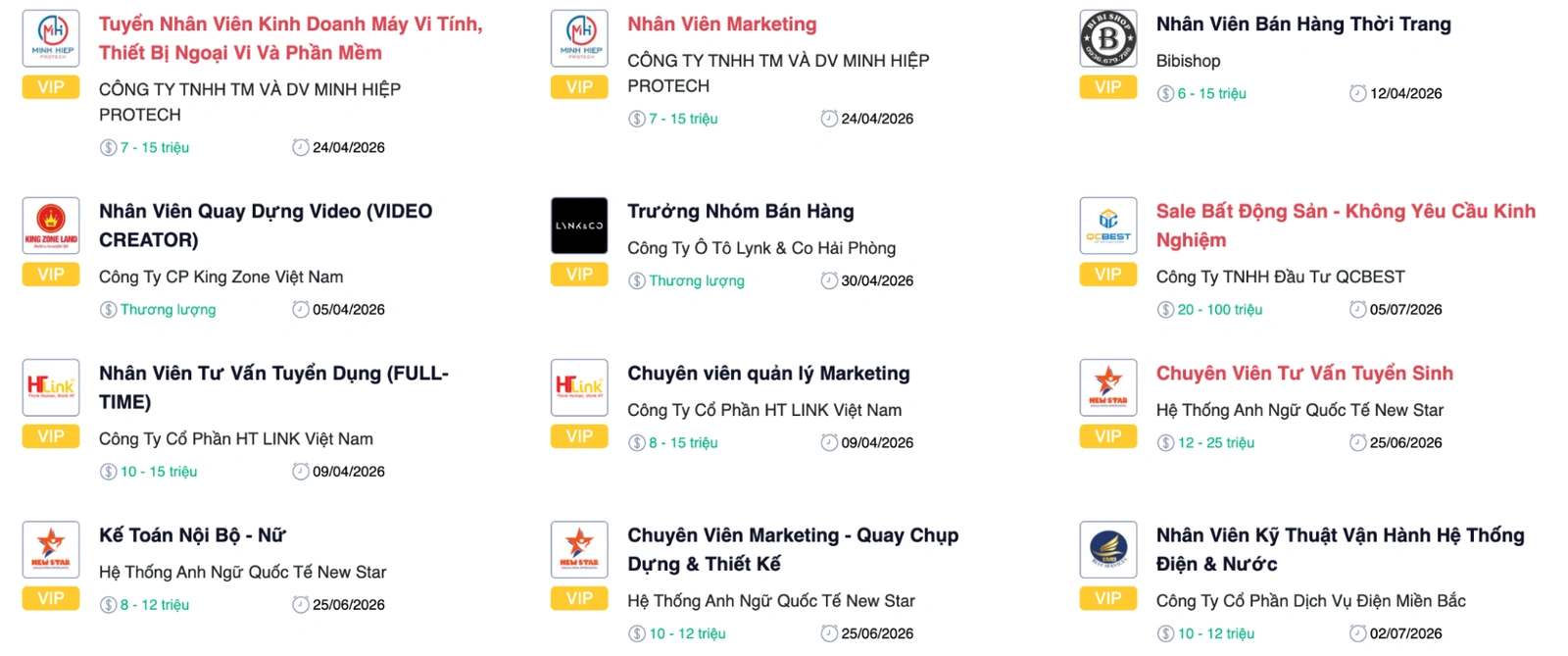The image size is (1568, 656).
Task: Click the clock icon beside '24/04/2026'
Action: [x=301, y=147]
